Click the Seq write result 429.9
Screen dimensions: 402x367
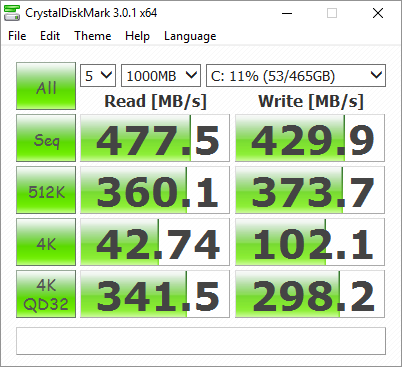click(310, 138)
